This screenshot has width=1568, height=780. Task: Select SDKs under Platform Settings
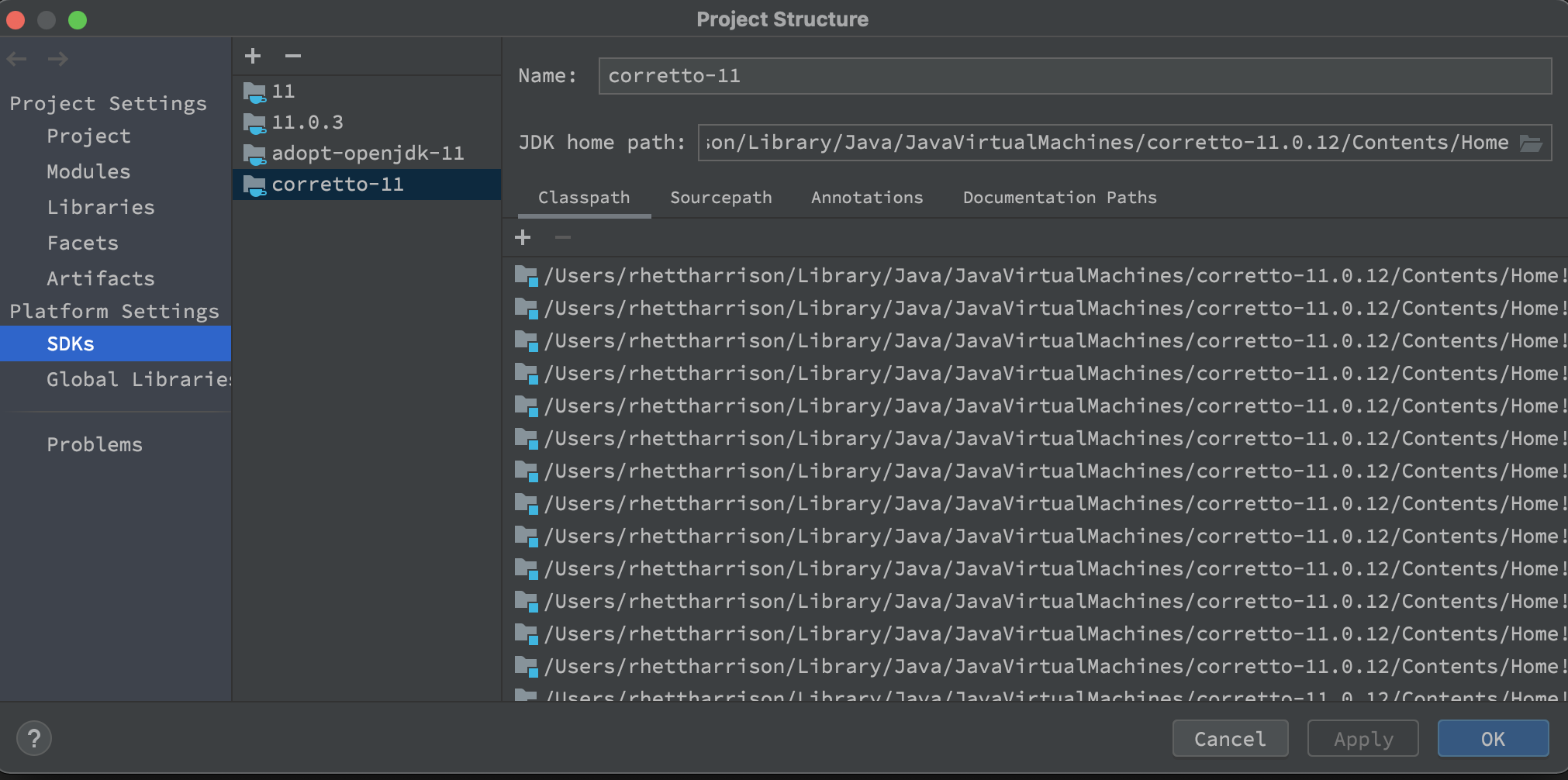(116, 343)
